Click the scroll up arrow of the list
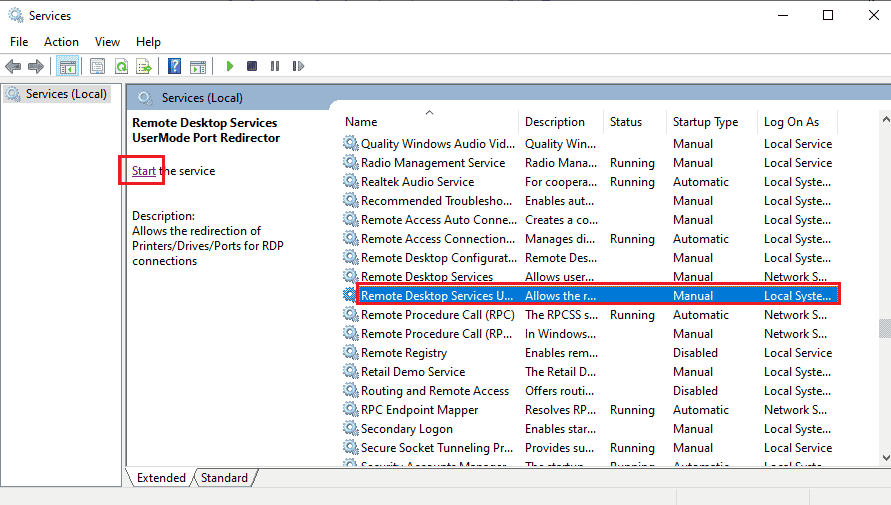Image resolution: width=891 pixels, height=505 pixels. (x=885, y=119)
